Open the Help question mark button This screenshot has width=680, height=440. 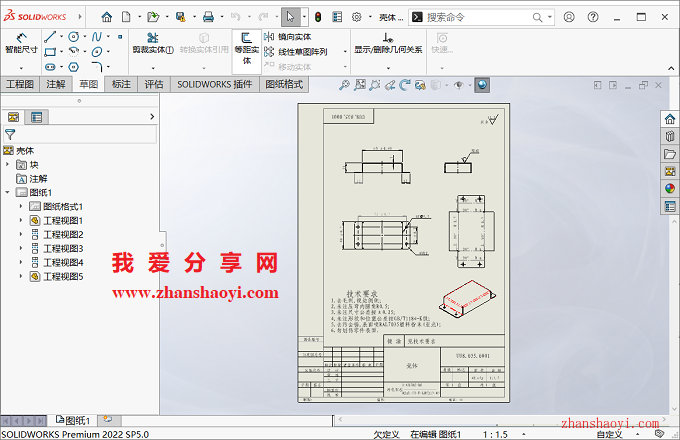(x=593, y=17)
